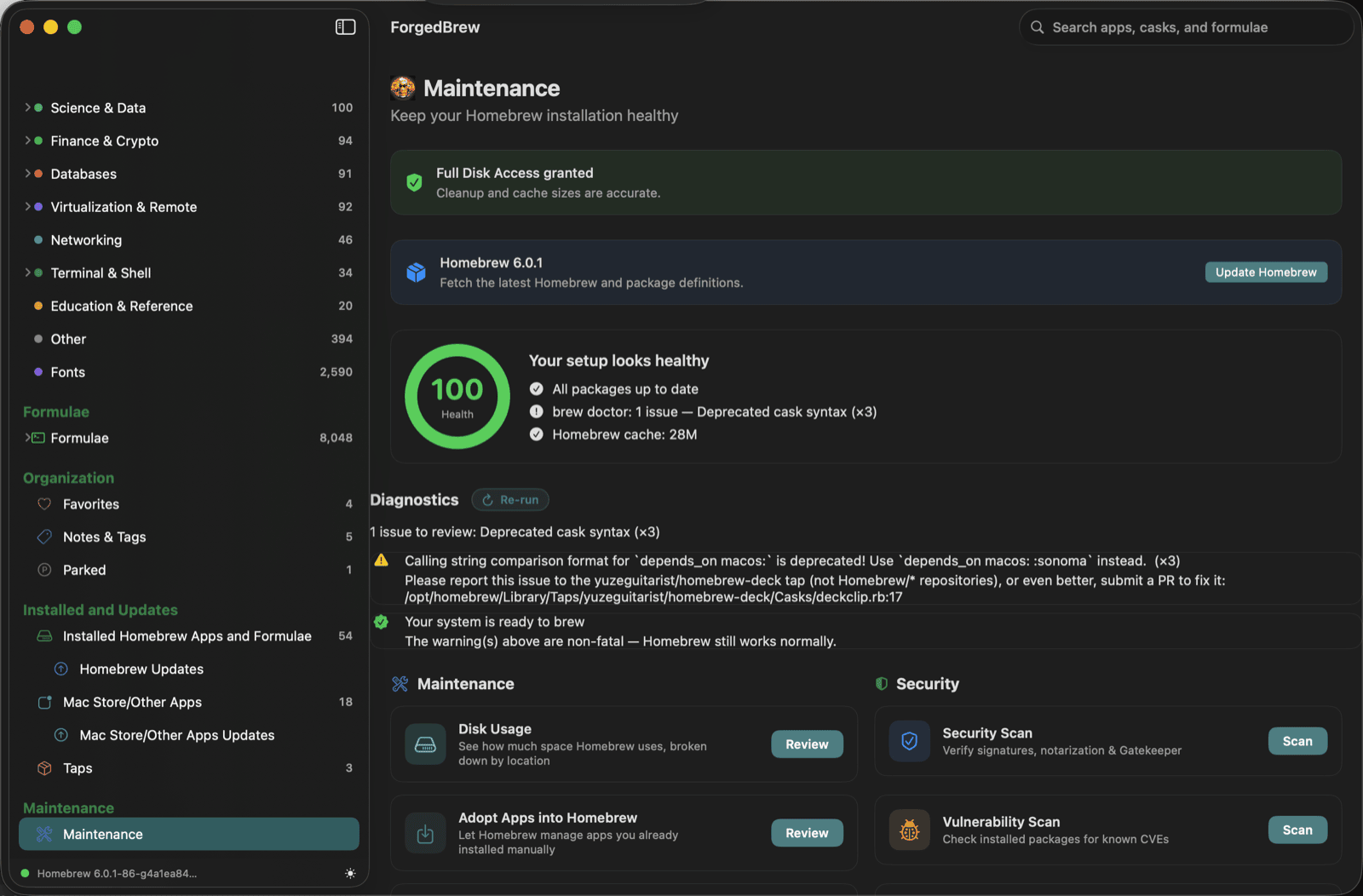Viewport: 1363px width, 896px height.
Task: Open the Fonts category
Action: coord(189,372)
